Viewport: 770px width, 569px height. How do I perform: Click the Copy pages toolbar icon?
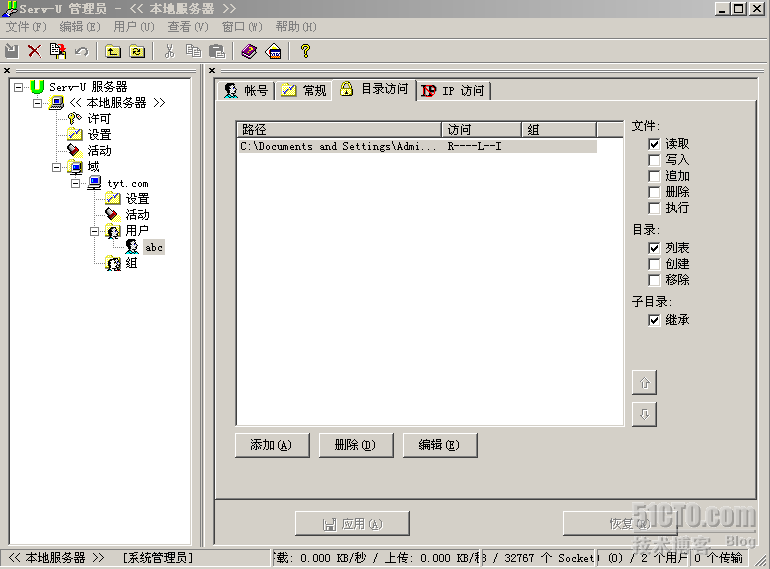[193, 51]
